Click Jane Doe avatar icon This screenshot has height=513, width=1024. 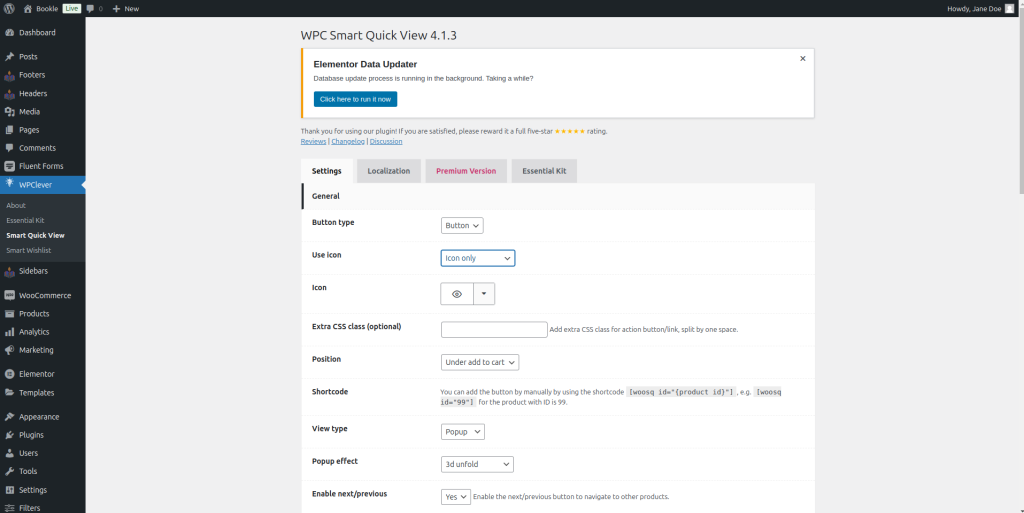1009,8
